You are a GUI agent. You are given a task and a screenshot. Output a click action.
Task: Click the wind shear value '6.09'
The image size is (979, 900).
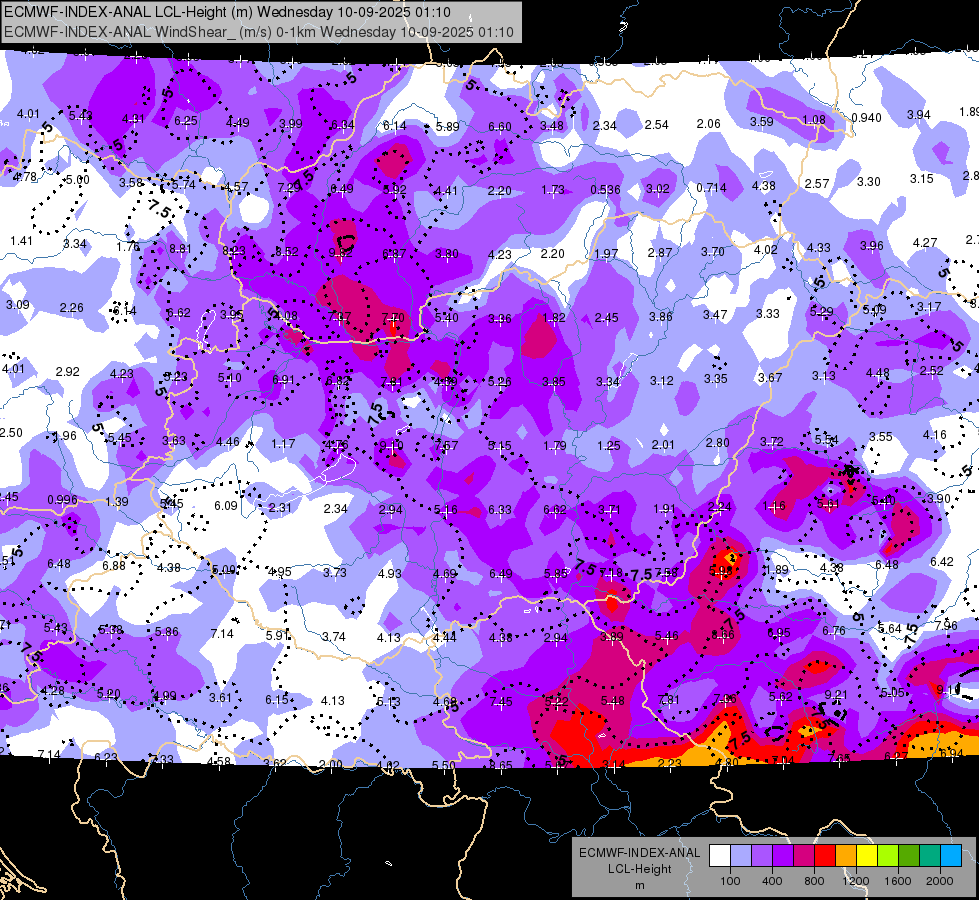pos(226,506)
